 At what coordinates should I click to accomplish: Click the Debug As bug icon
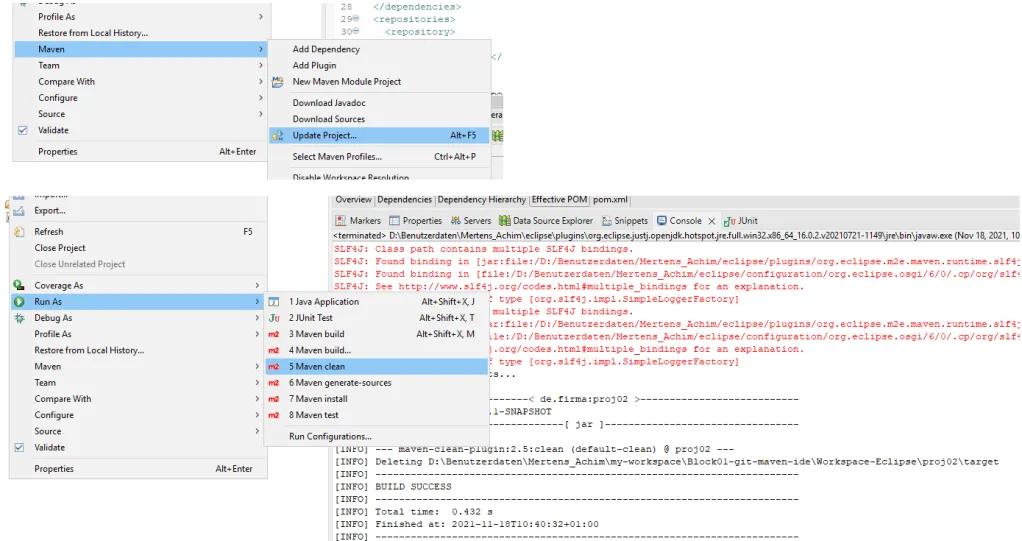[x=19, y=318]
